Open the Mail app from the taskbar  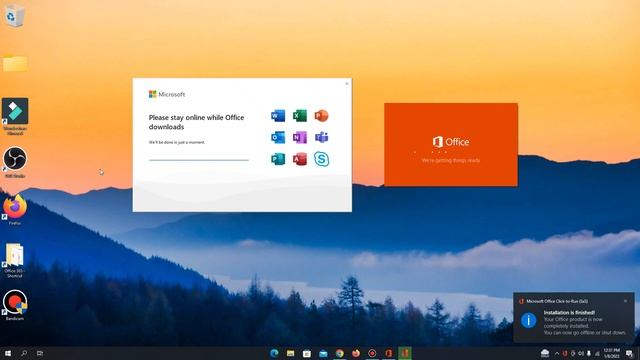pyautogui.click(x=323, y=353)
